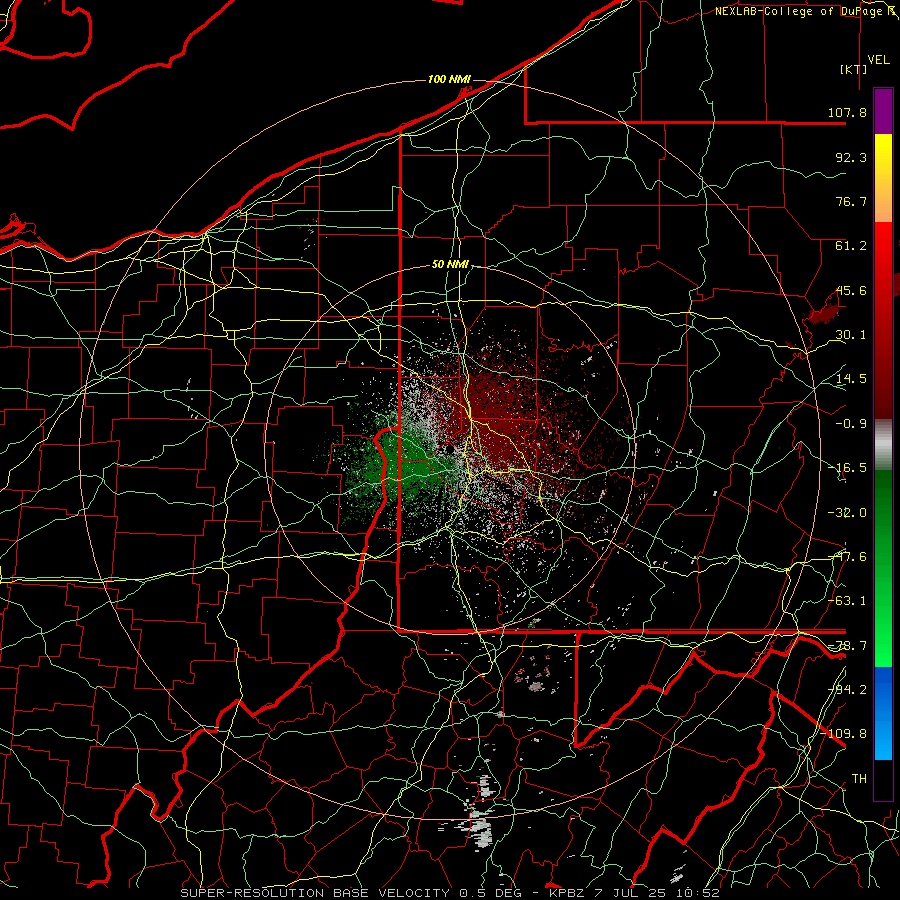Image resolution: width=900 pixels, height=900 pixels.
Task: Click the -0.9 velocity scale value
Action: 851,424
